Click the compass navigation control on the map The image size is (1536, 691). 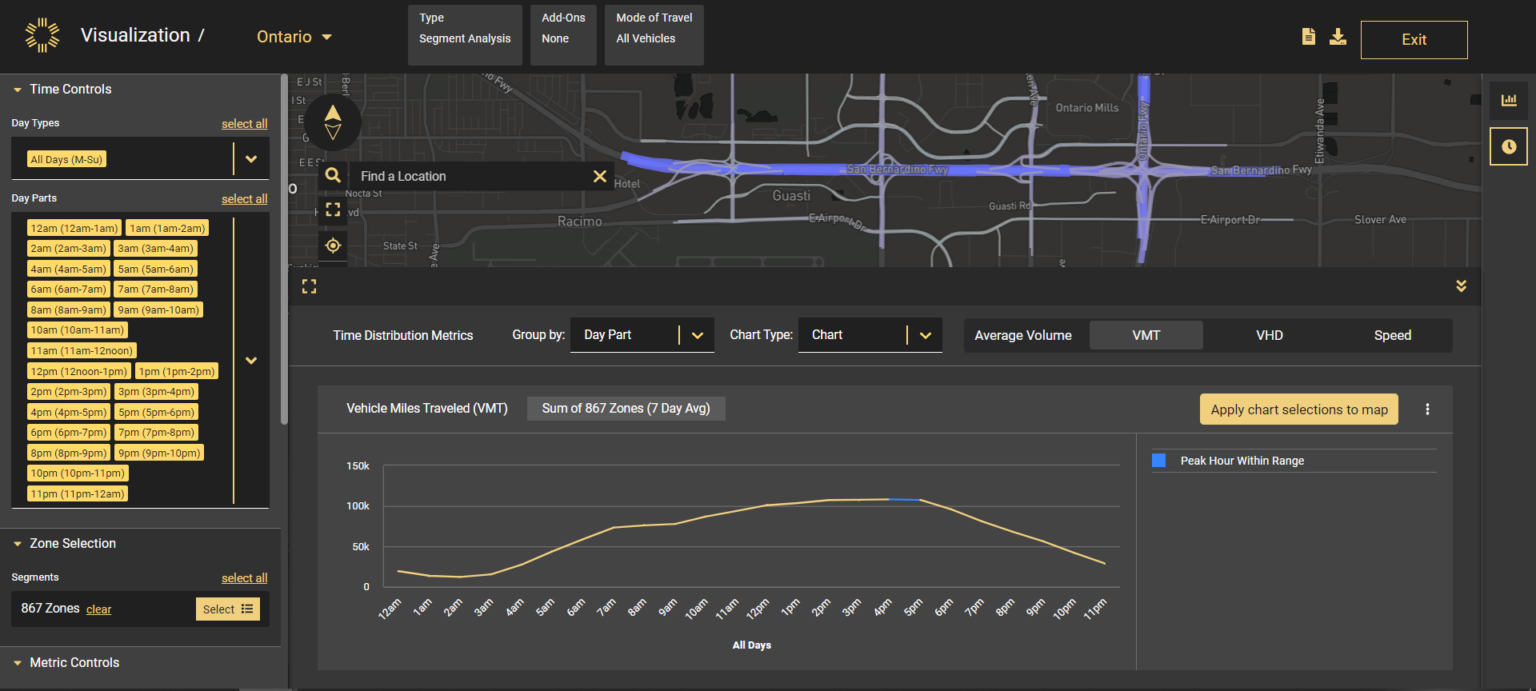click(x=333, y=122)
